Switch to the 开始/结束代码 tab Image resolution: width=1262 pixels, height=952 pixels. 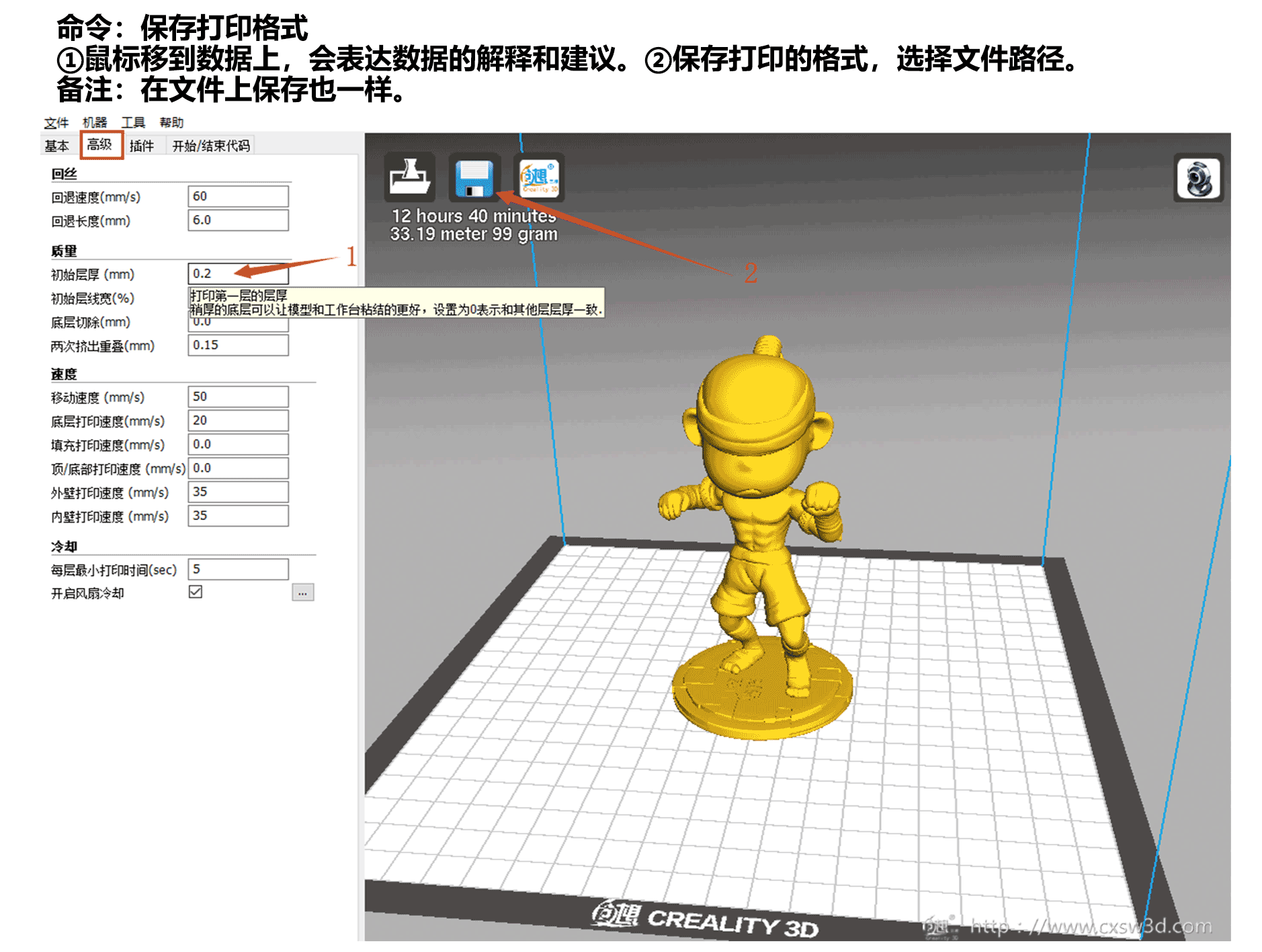pos(211,146)
